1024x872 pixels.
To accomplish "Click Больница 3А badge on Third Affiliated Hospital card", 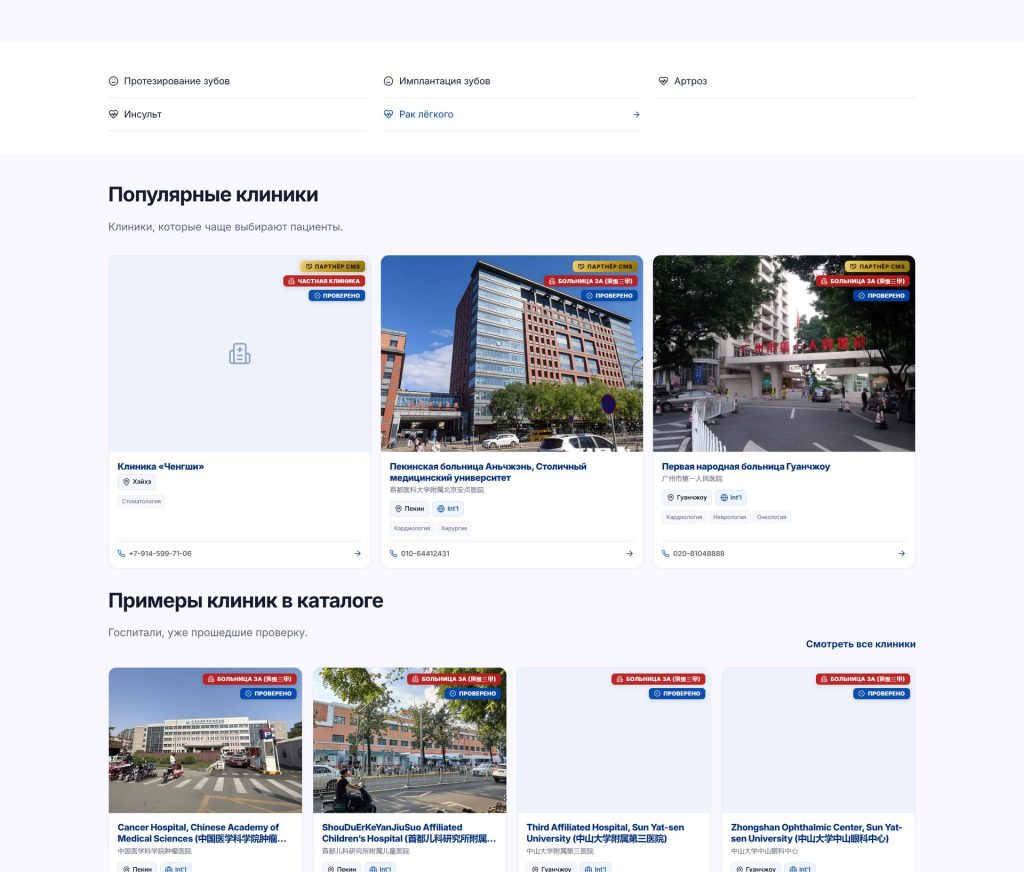I will pyautogui.click(x=658, y=679).
